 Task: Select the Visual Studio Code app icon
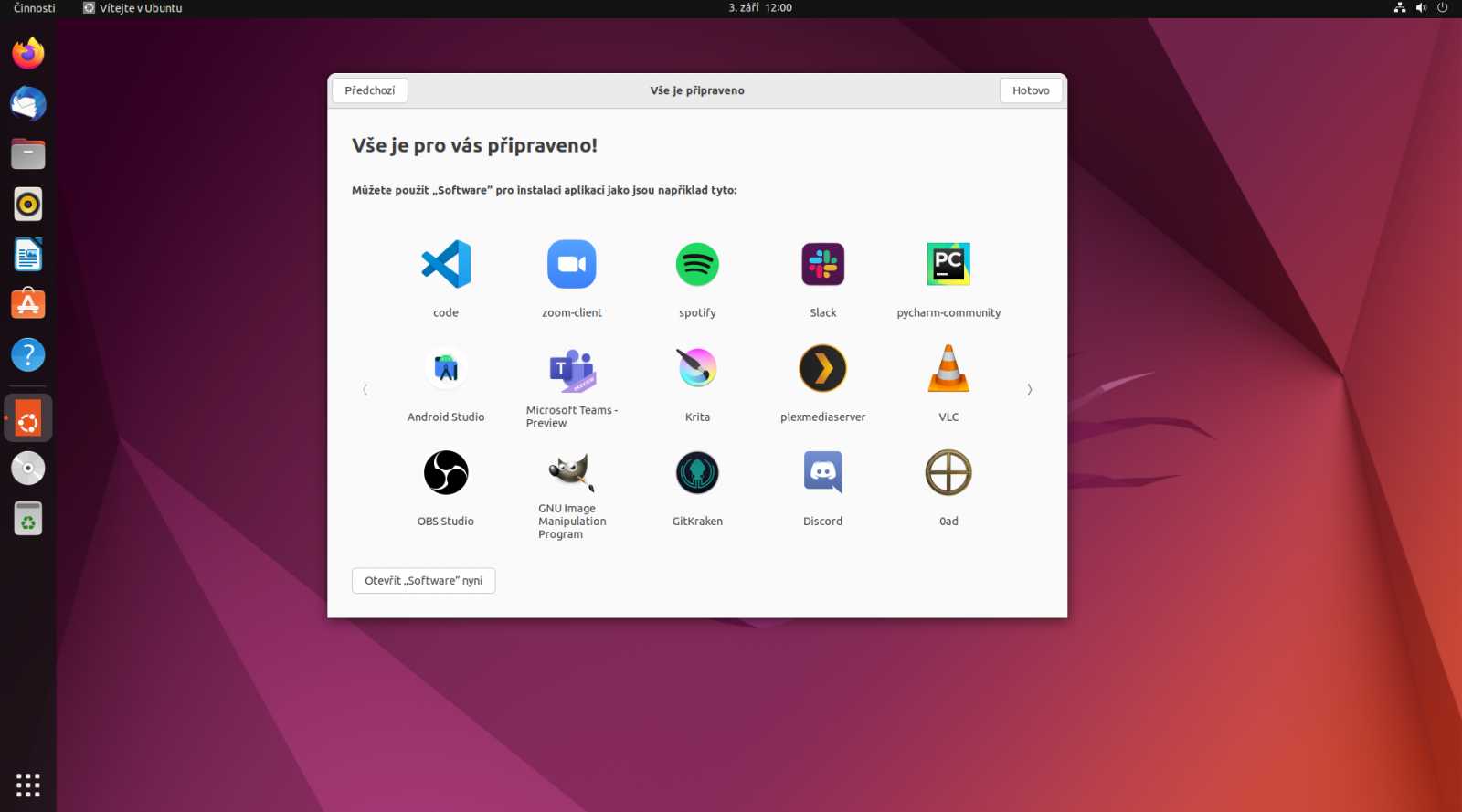pyautogui.click(x=446, y=264)
